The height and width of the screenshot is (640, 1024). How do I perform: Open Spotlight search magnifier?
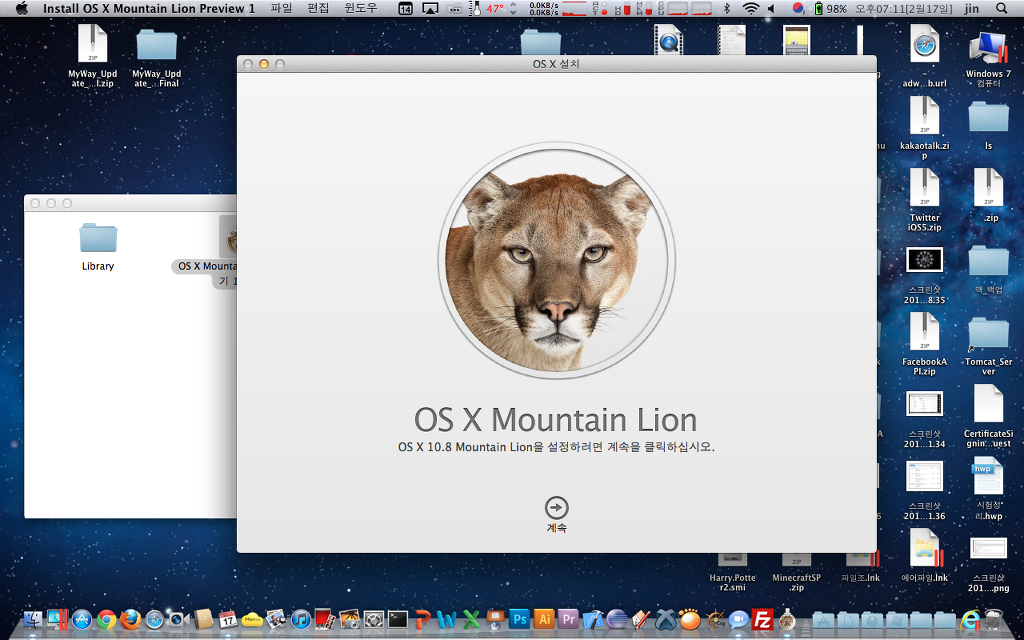point(1002,8)
